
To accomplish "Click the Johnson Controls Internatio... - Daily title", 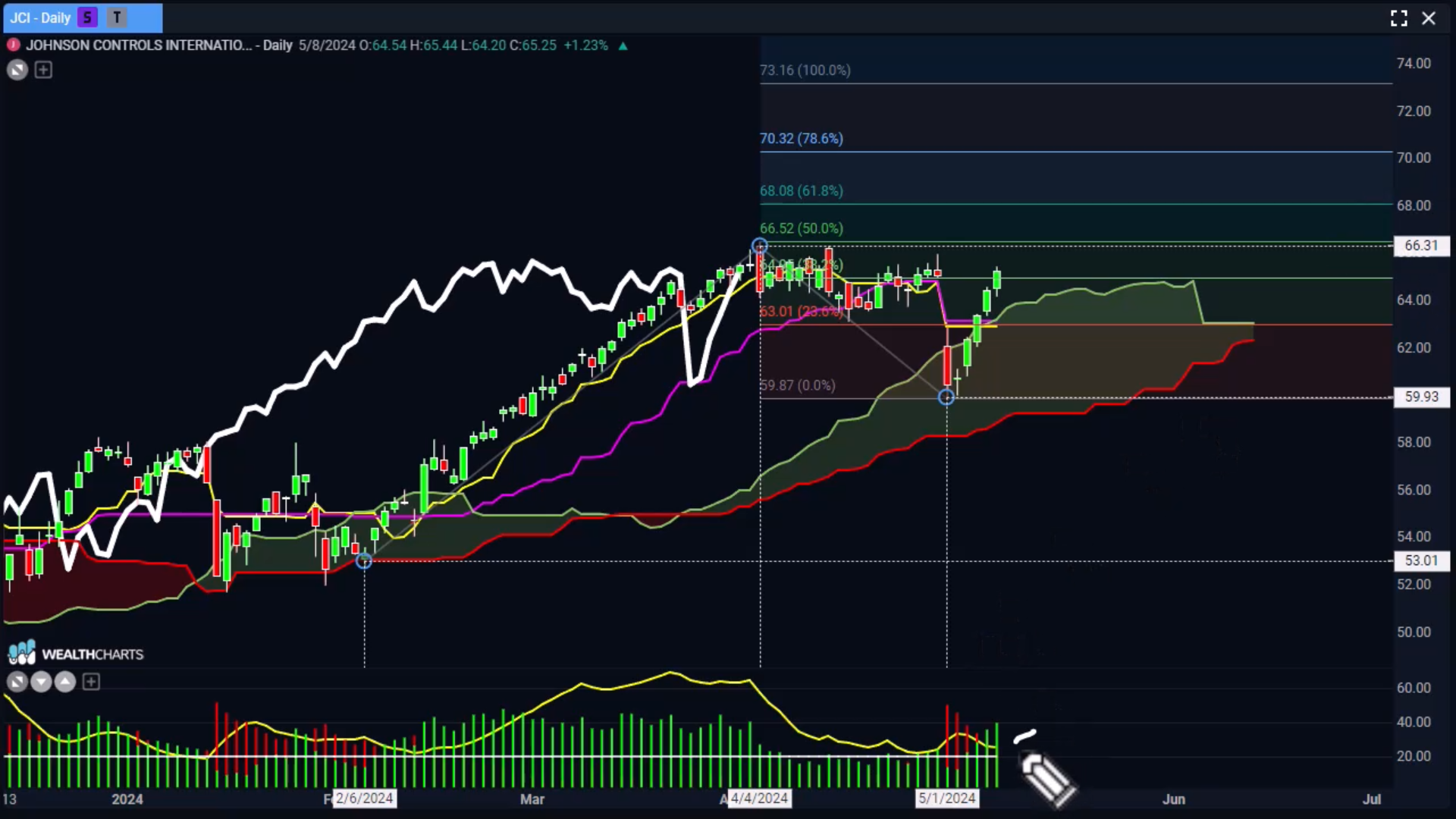I will point(159,45).
